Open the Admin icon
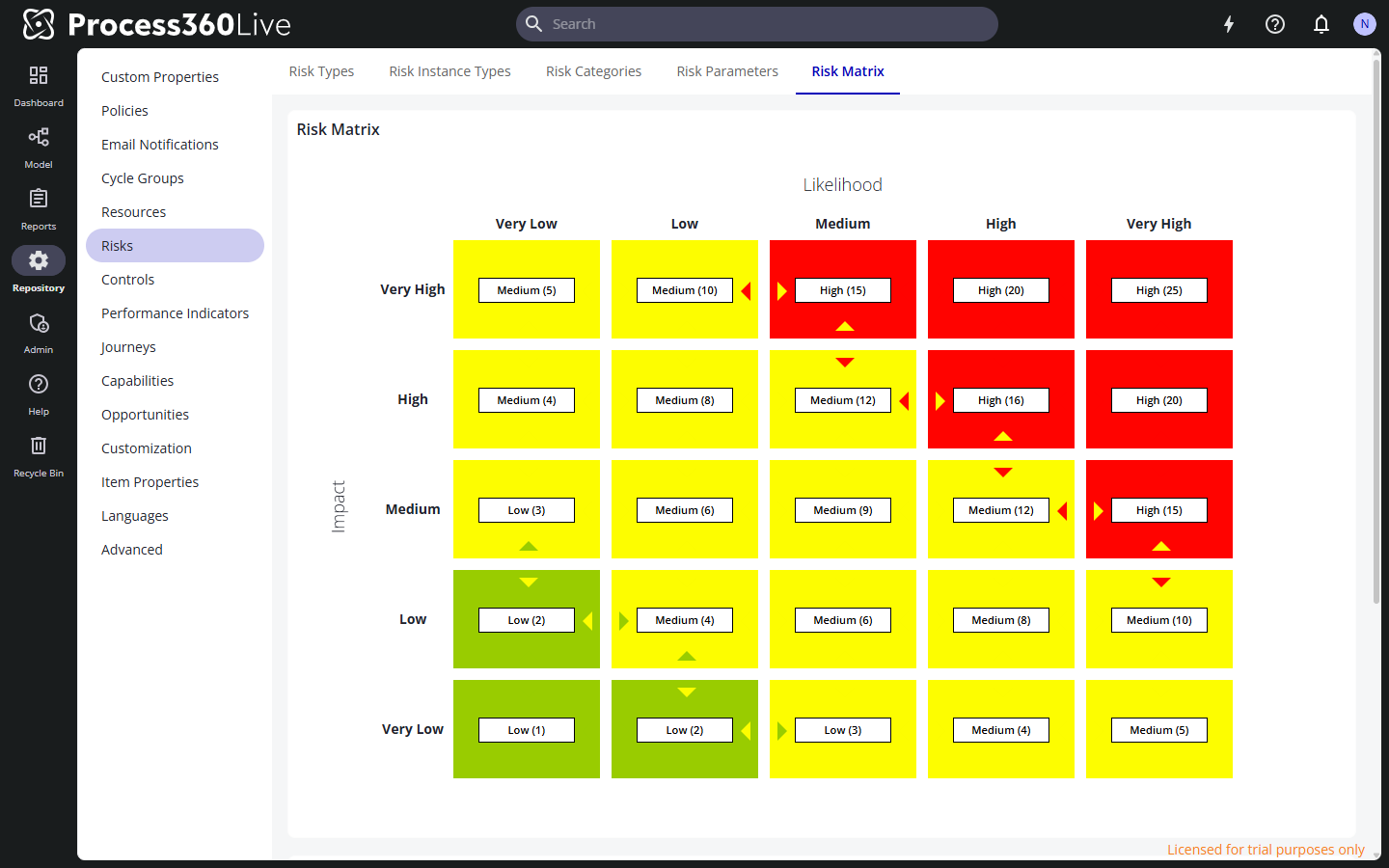The width and height of the screenshot is (1389, 868). click(39, 323)
